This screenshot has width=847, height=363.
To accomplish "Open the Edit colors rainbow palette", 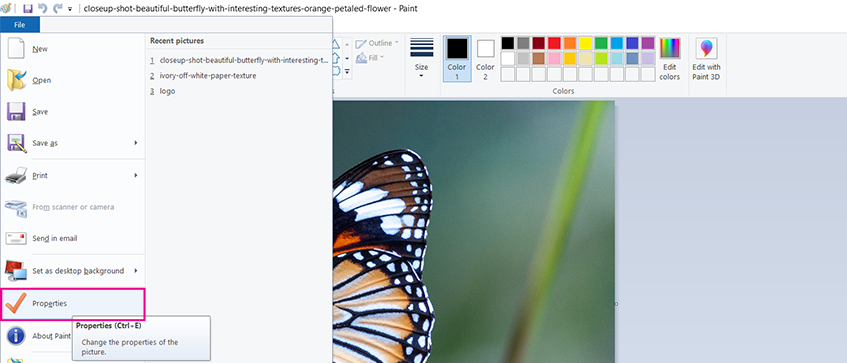I will pos(670,59).
